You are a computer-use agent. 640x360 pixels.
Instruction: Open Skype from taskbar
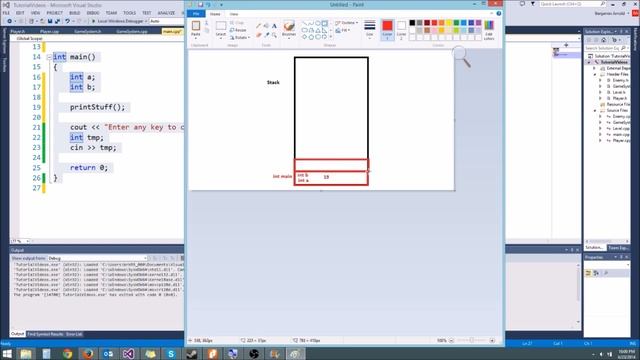pos(171,354)
